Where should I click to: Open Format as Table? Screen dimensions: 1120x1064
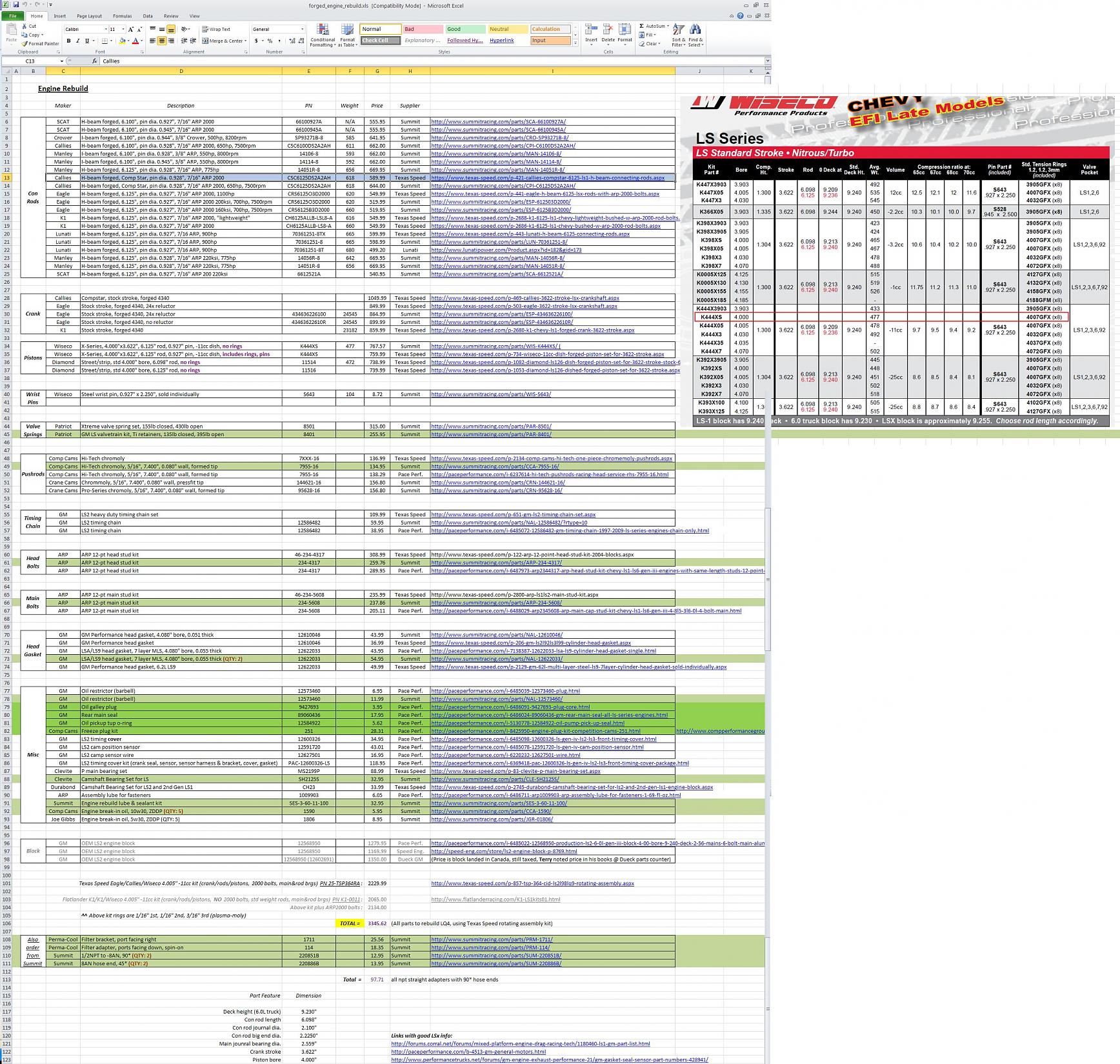point(348,35)
